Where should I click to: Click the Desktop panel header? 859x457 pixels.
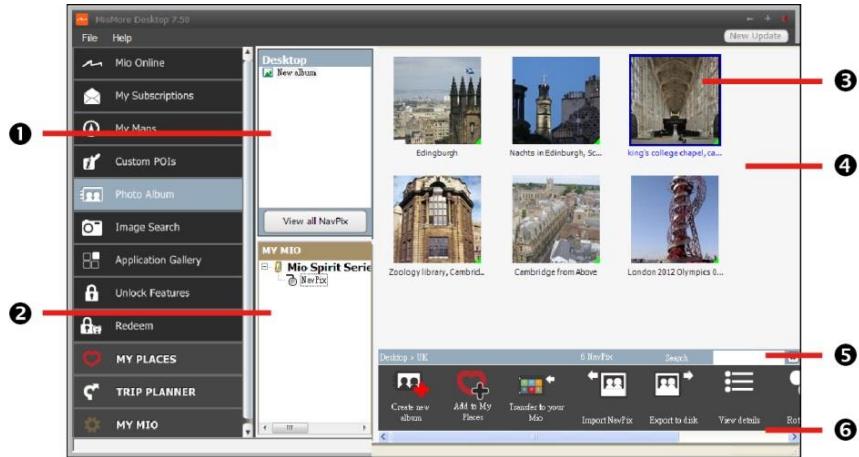pos(315,59)
